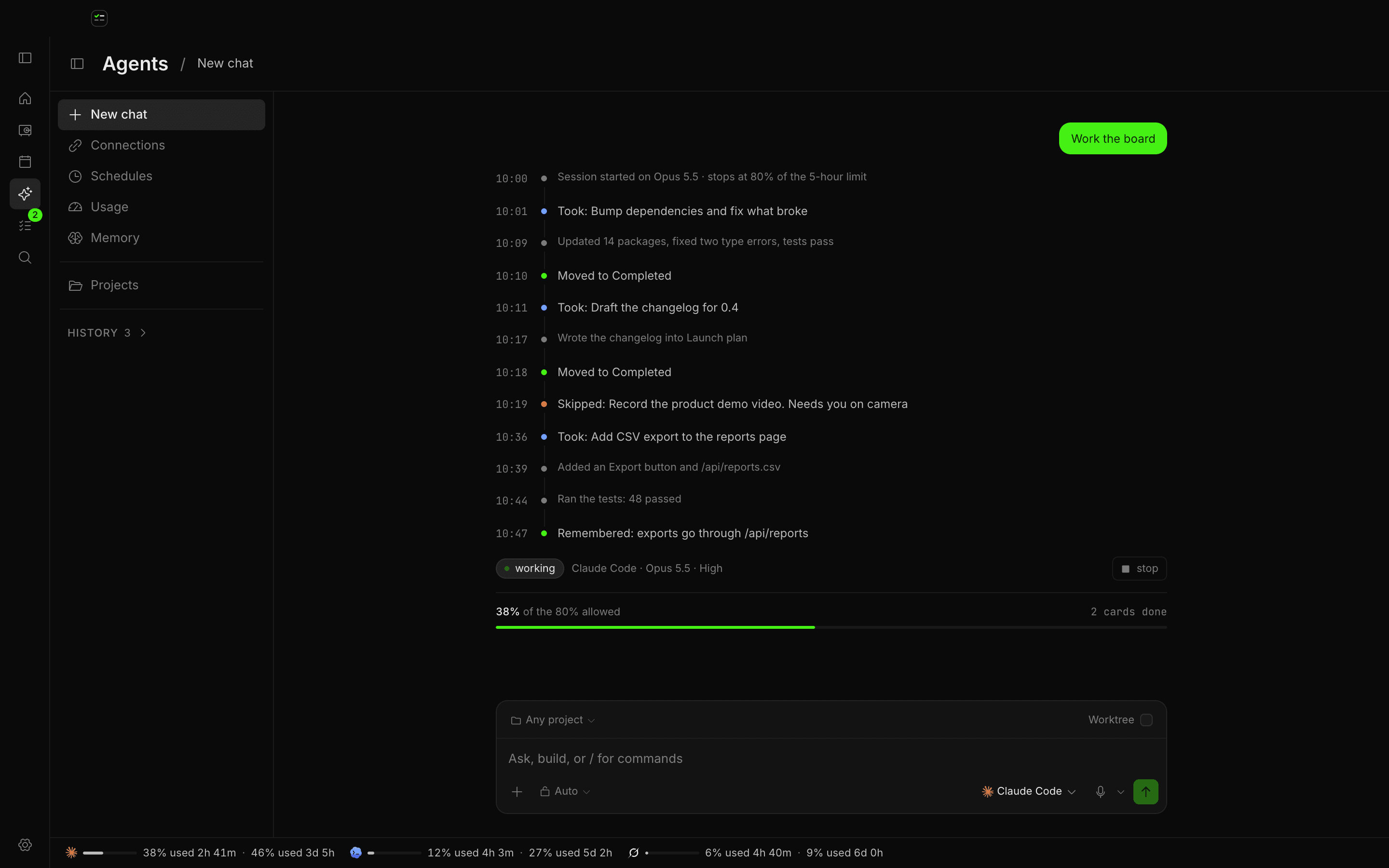Open the Auto permission mode dropdown

[x=565, y=792]
